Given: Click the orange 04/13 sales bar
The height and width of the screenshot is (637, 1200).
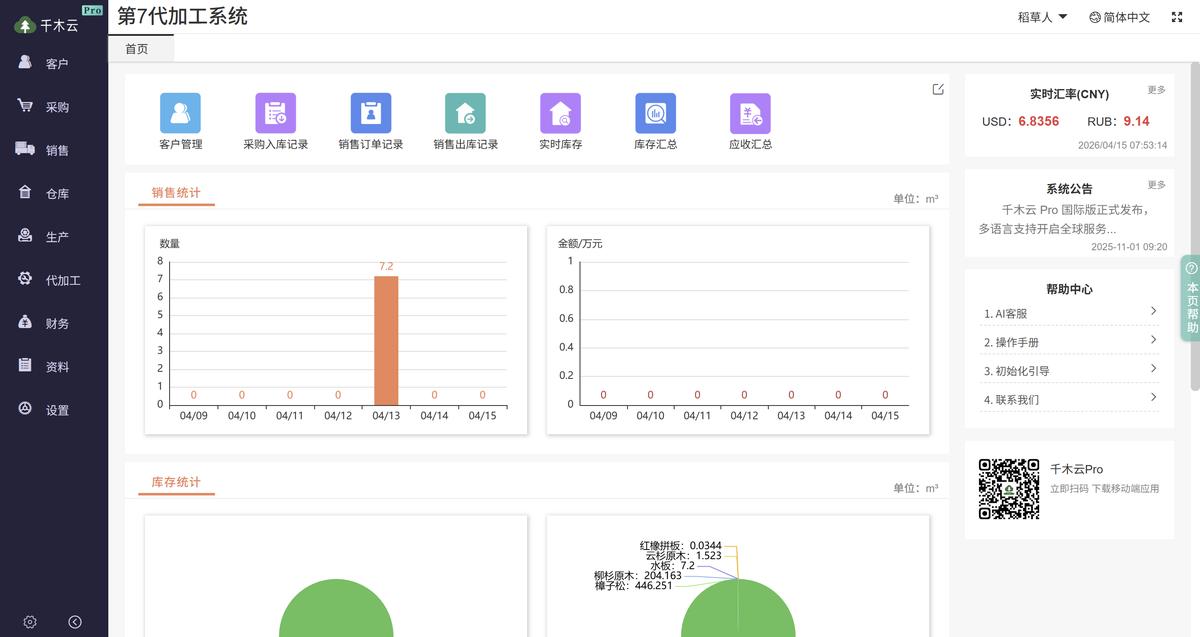Looking at the screenshot, I should click(x=386, y=340).
